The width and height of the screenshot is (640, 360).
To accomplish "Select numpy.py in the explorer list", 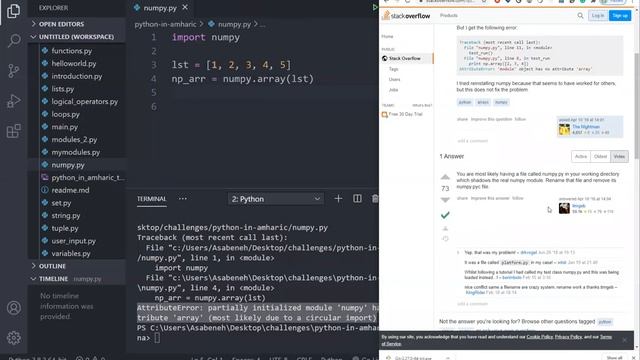I will click(x=77, y=165).
